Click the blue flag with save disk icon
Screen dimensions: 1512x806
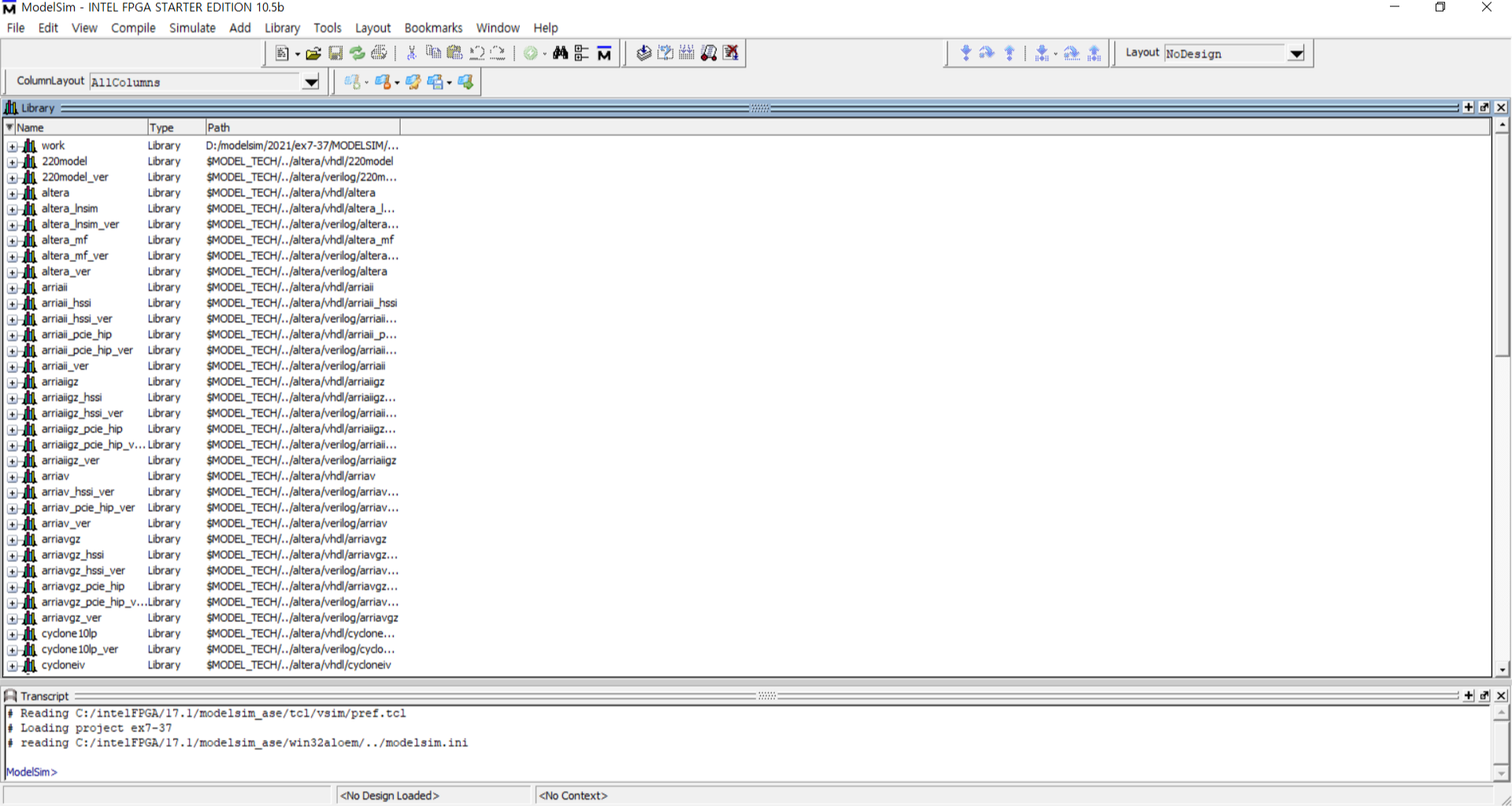pyautogui.click(x=435, y=82)
